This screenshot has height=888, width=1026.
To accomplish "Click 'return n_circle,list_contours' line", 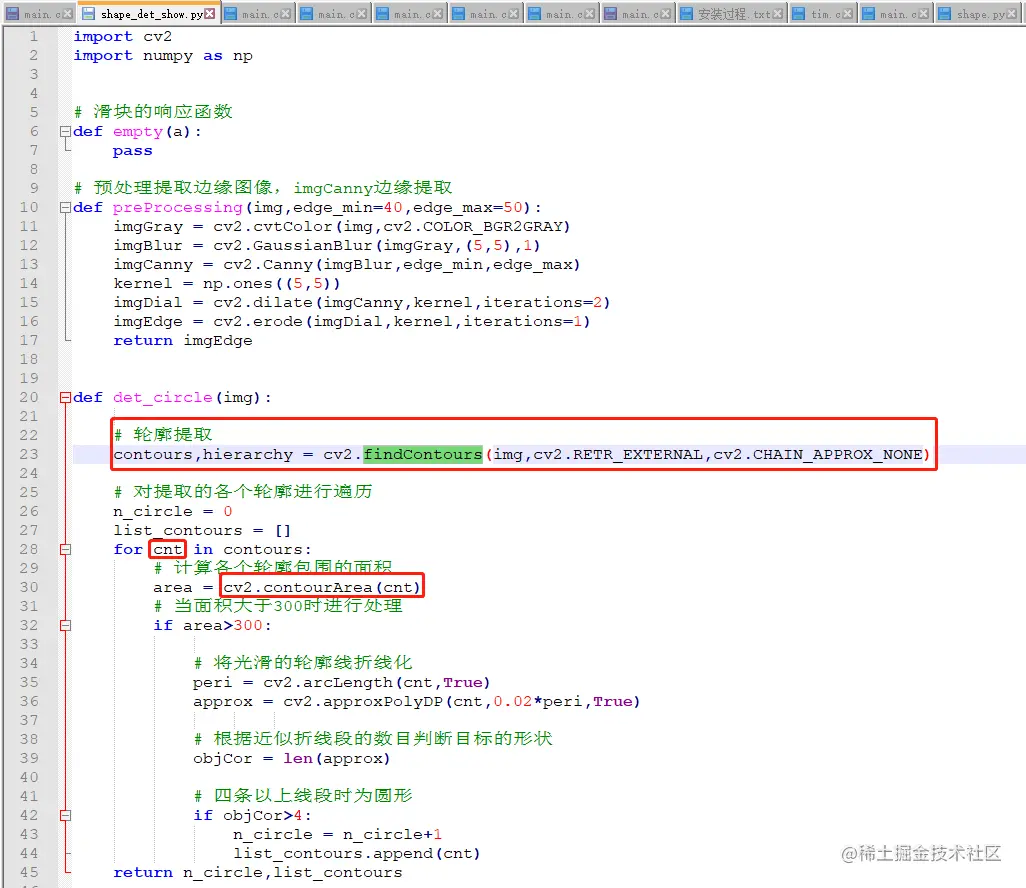I will pyautogui.click(x=258, y=872).
